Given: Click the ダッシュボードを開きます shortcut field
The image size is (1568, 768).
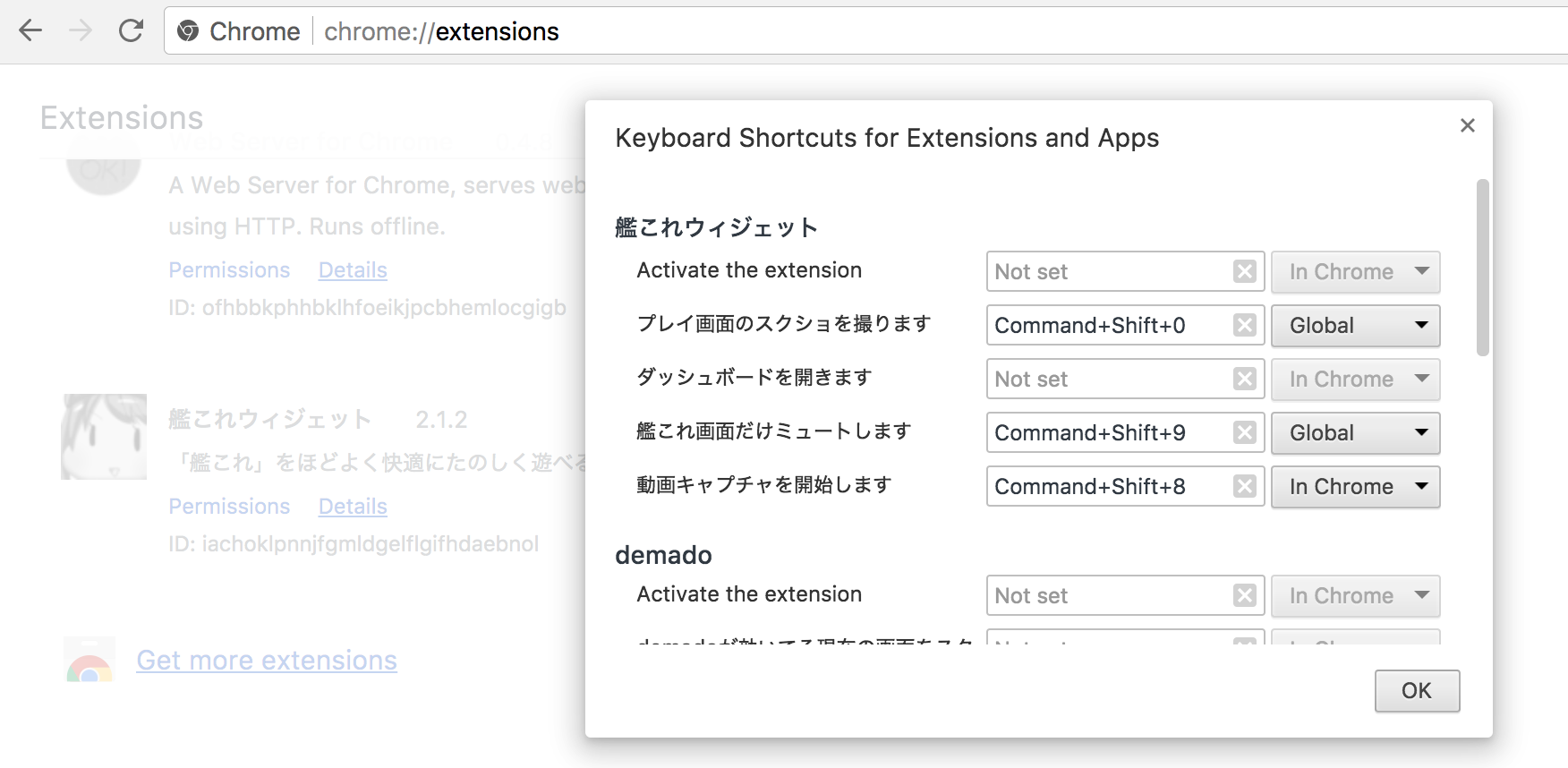Looking at the screenshot, I should [1125, 379].
